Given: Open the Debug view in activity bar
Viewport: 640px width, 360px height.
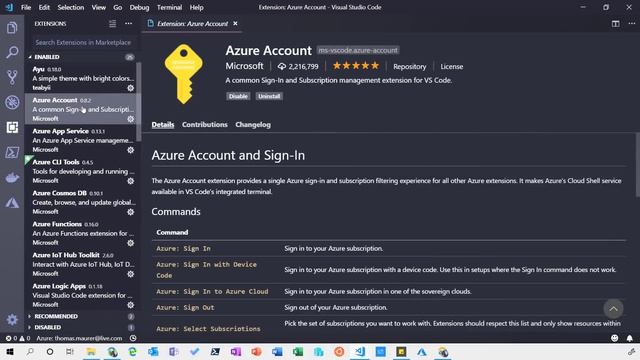Looking at the screenshot, I should pyautogui.click(x=12, y=102).
